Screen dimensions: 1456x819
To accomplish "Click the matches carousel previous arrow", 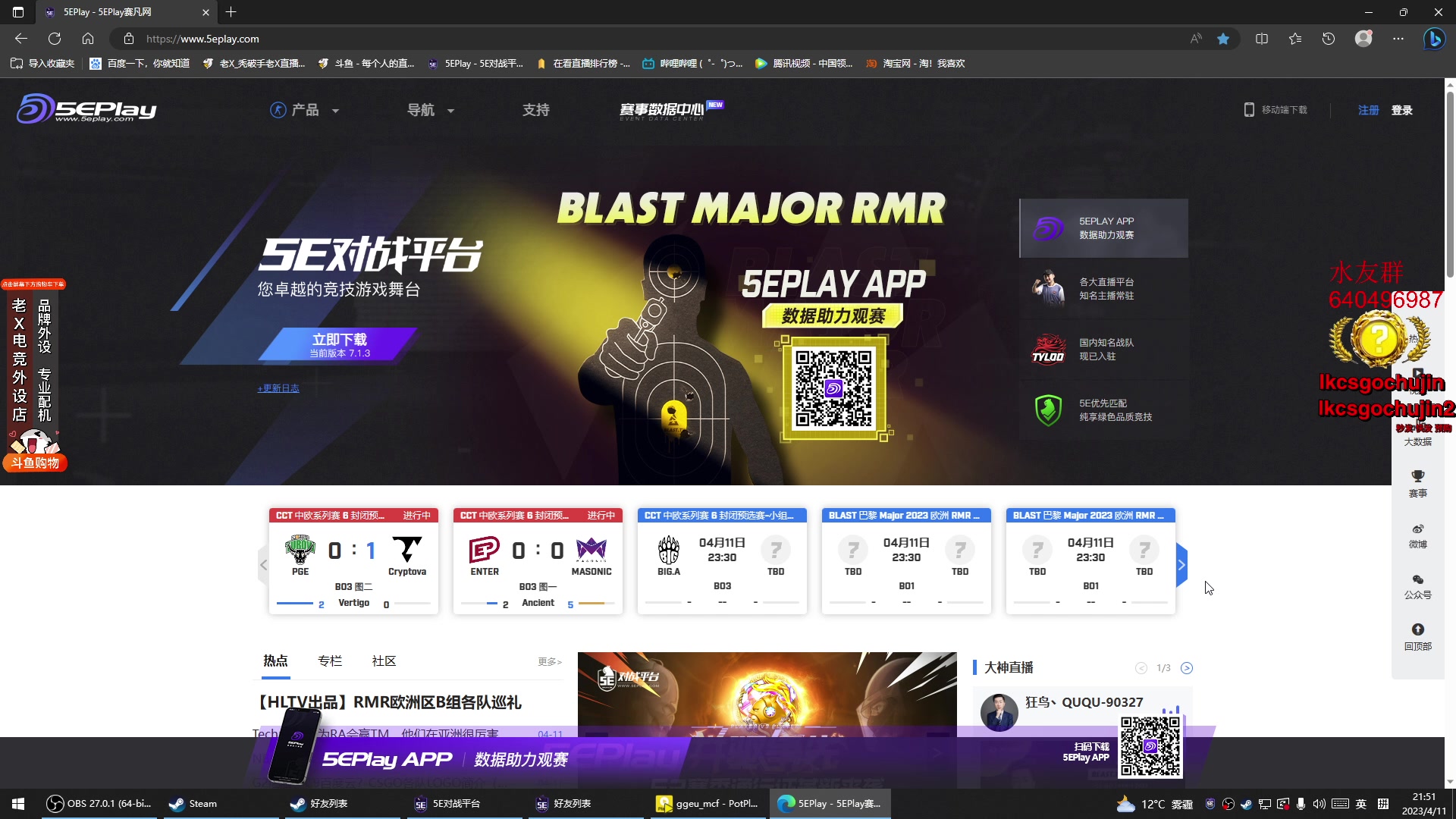I will [x=263, y=565].
